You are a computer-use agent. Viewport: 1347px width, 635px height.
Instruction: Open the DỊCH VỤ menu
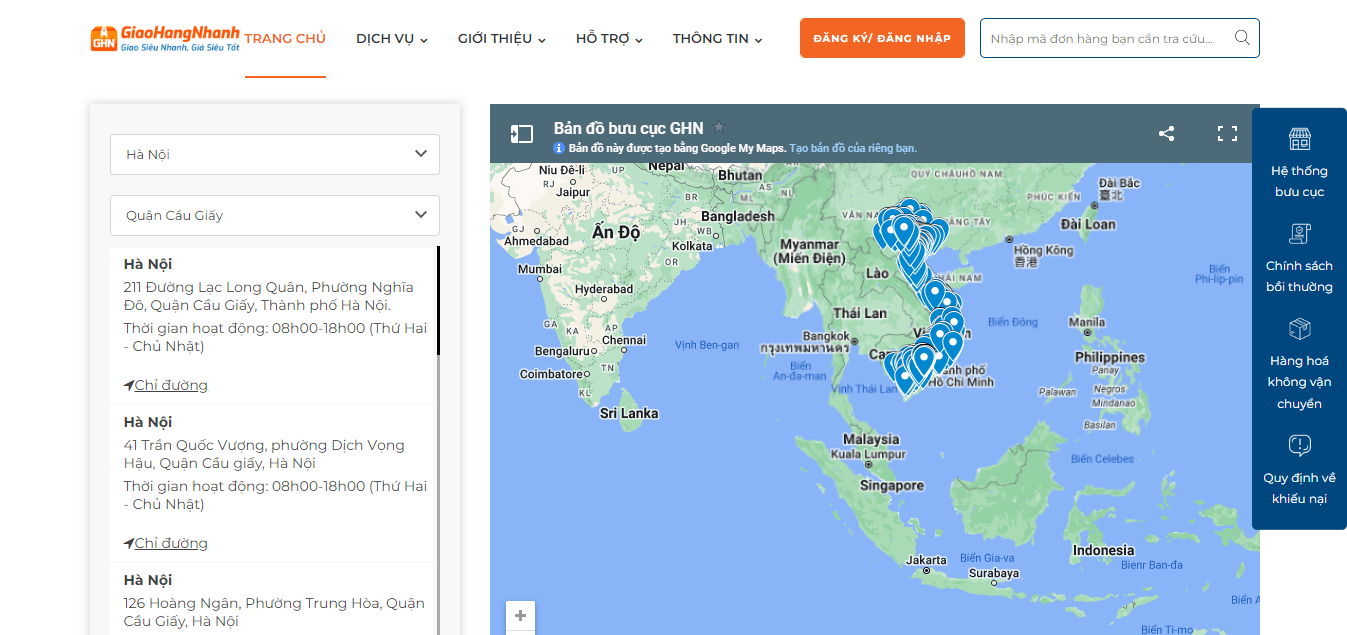pyautogui.click(x=392, y=39)
